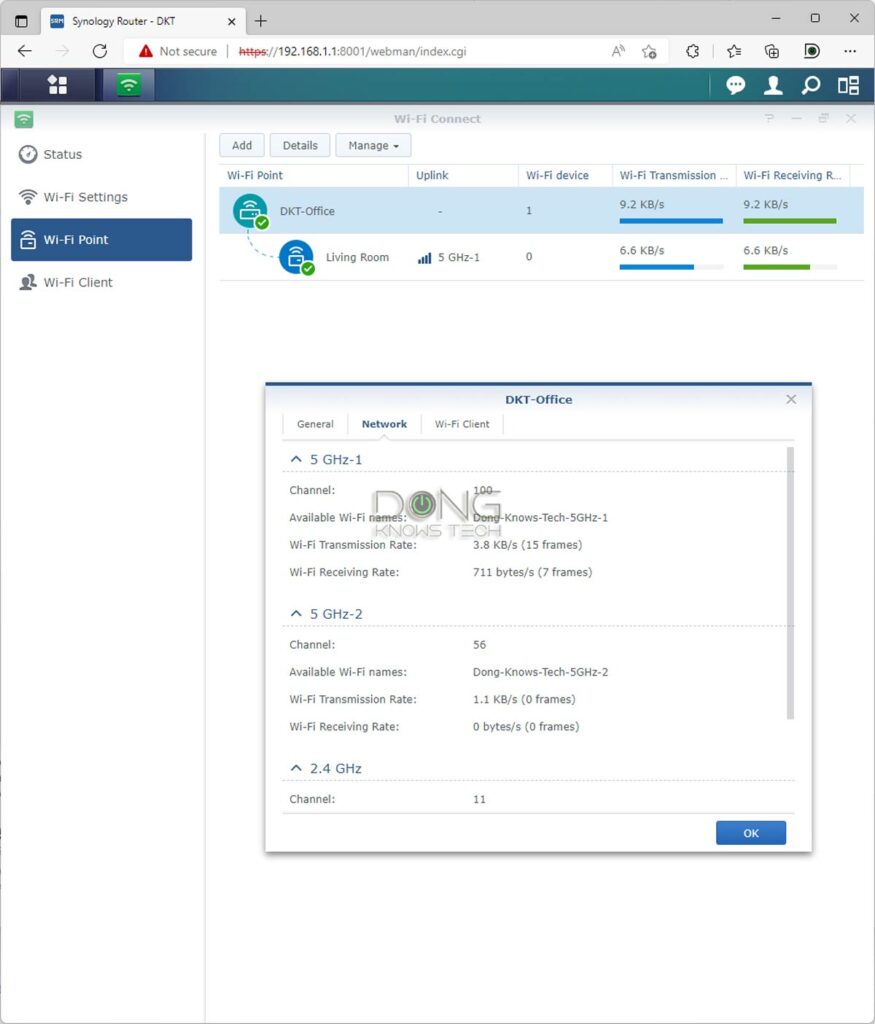Click the DKT-Office receiving rate bar
Image resolution: width=875 pixels, height=1024 pixels.
pyautogui.click(x=789, y=221)
